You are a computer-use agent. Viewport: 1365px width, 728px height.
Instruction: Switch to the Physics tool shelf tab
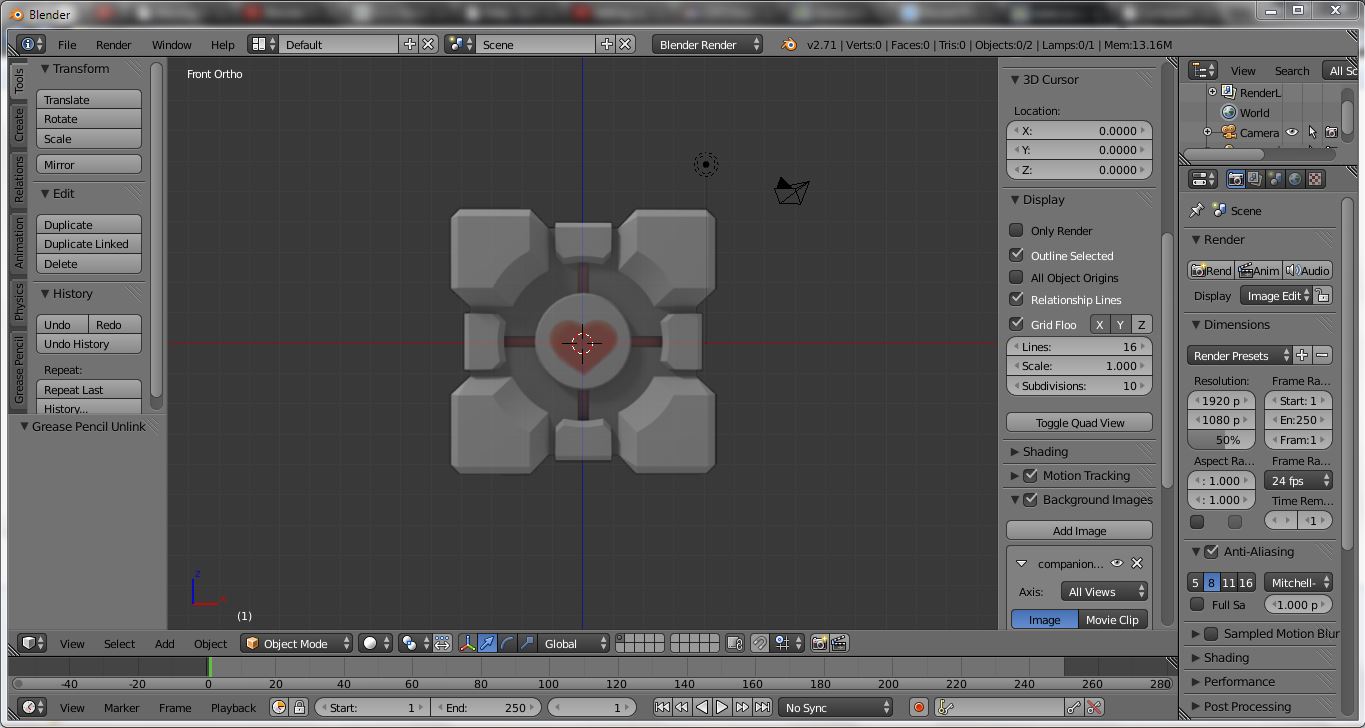click(x=18, y=301)
